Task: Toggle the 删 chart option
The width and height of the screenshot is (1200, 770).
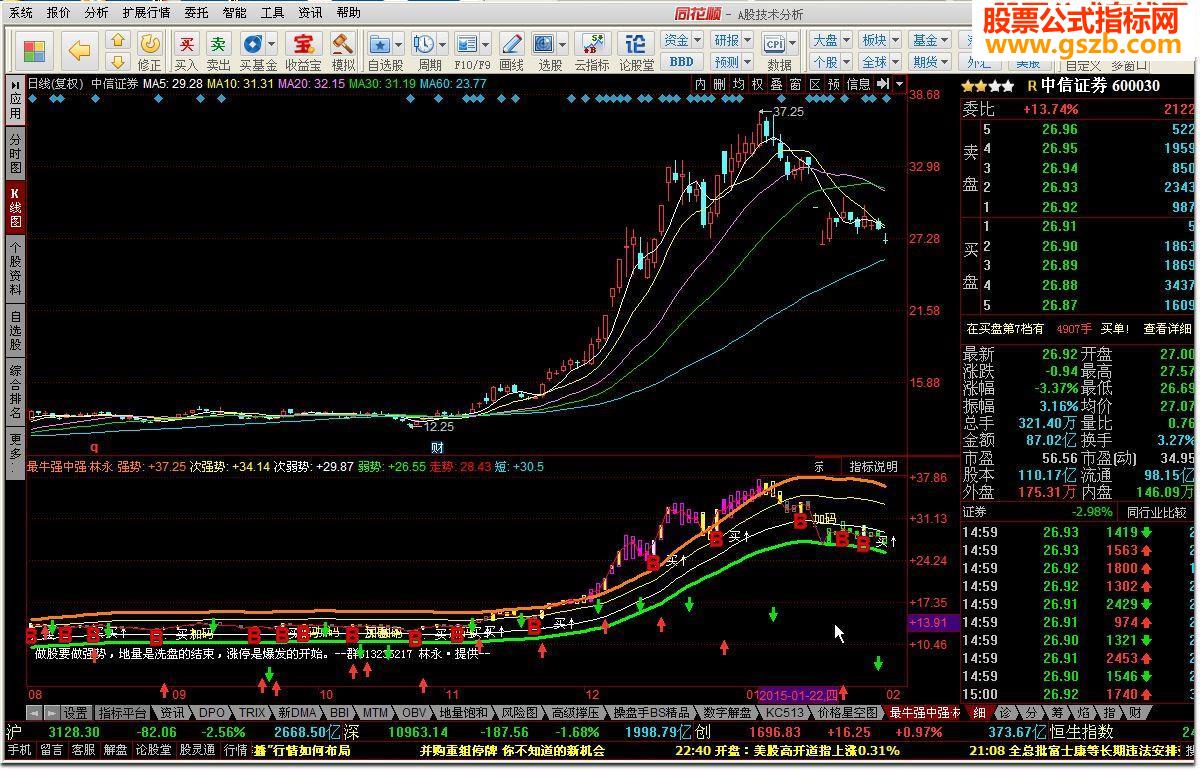Action: click(719, 84)
